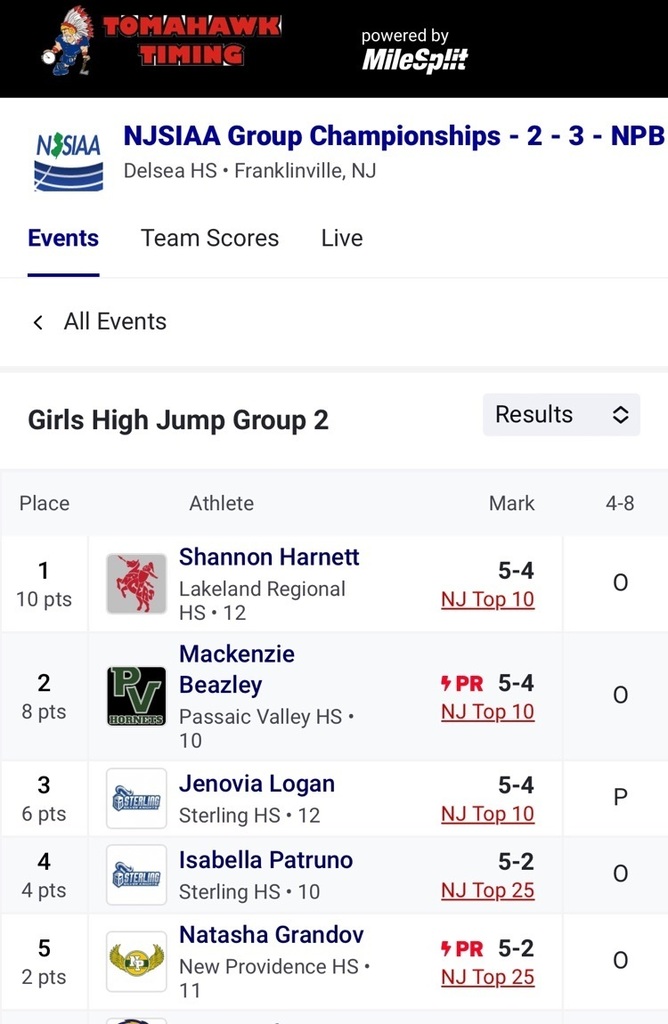The image size is (668, 1024).
Task: Click the NJSIAA logo icon
Action: [x=68, y=160]
